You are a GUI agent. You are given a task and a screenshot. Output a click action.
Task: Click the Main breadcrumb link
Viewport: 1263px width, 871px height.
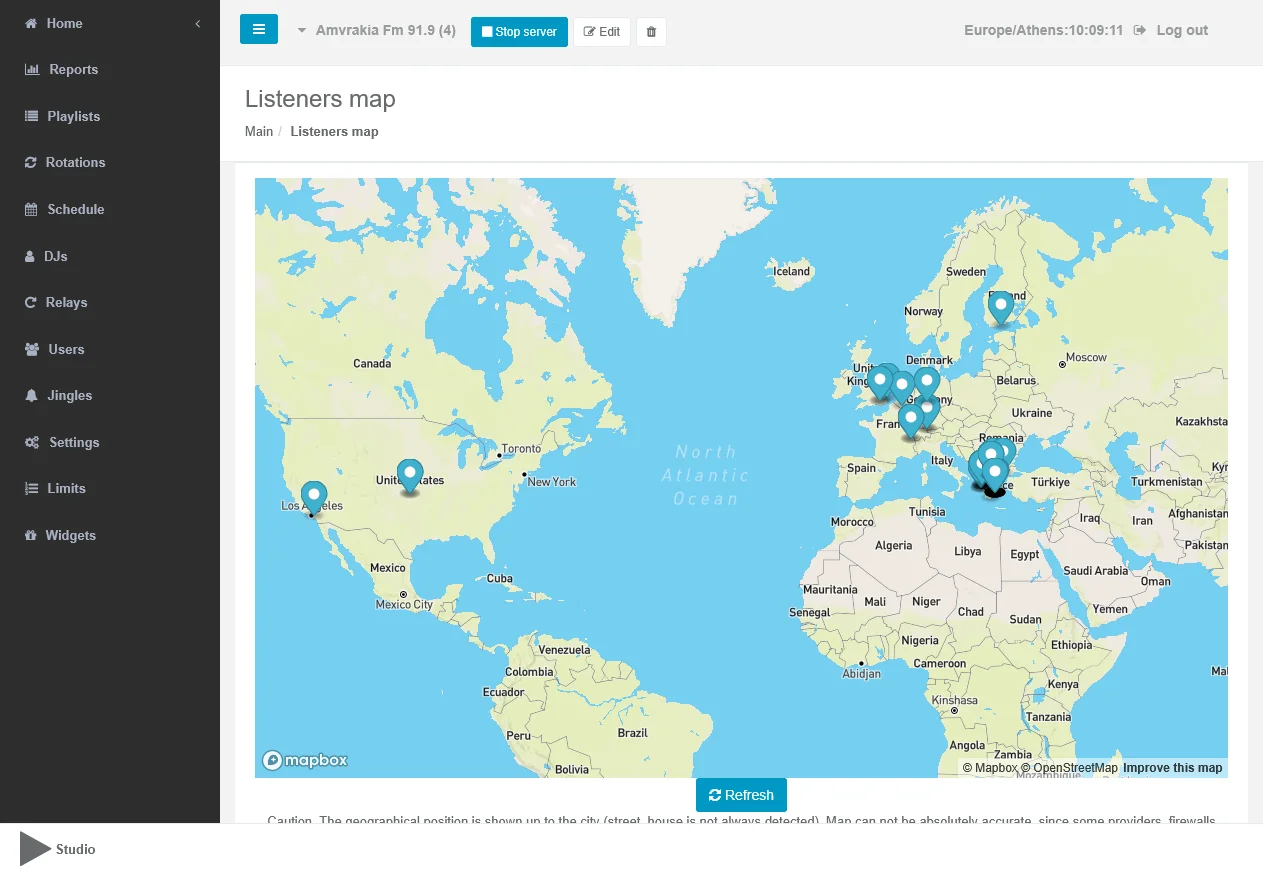coord(259,131)
